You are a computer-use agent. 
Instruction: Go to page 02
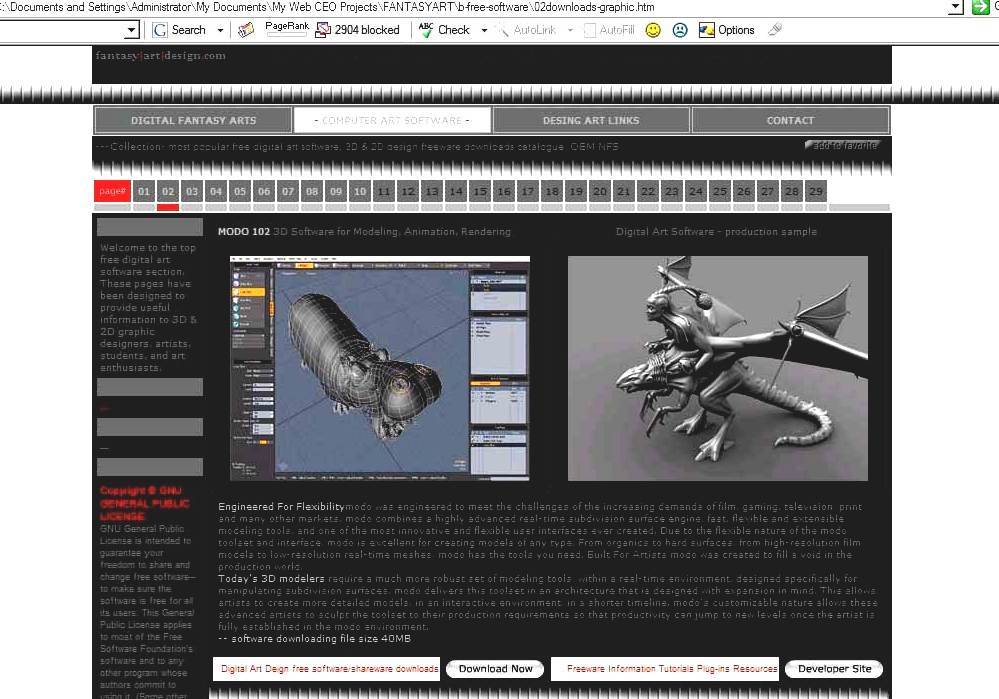point(168,191)
